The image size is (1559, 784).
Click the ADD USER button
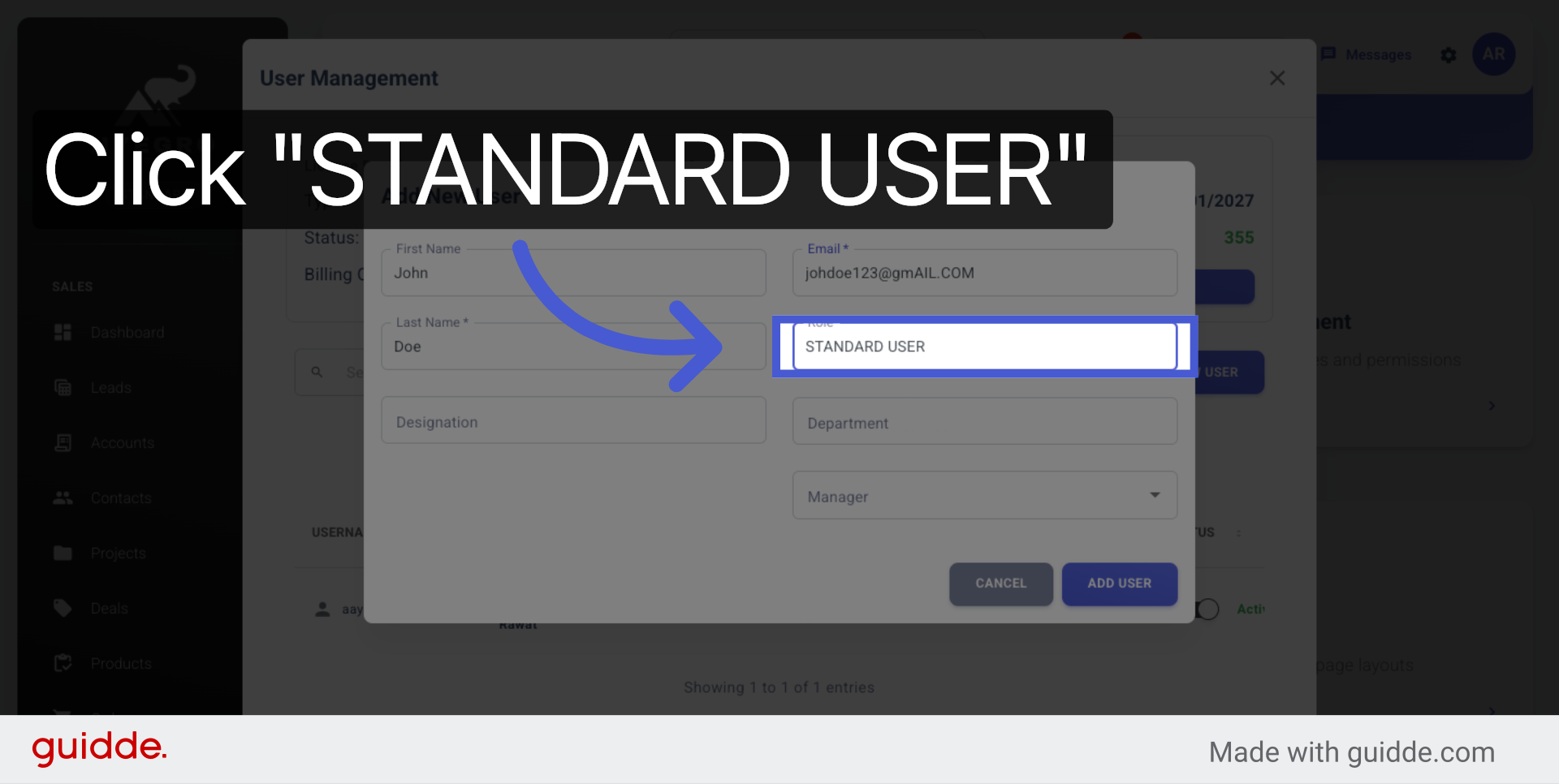pos(1119,584)
